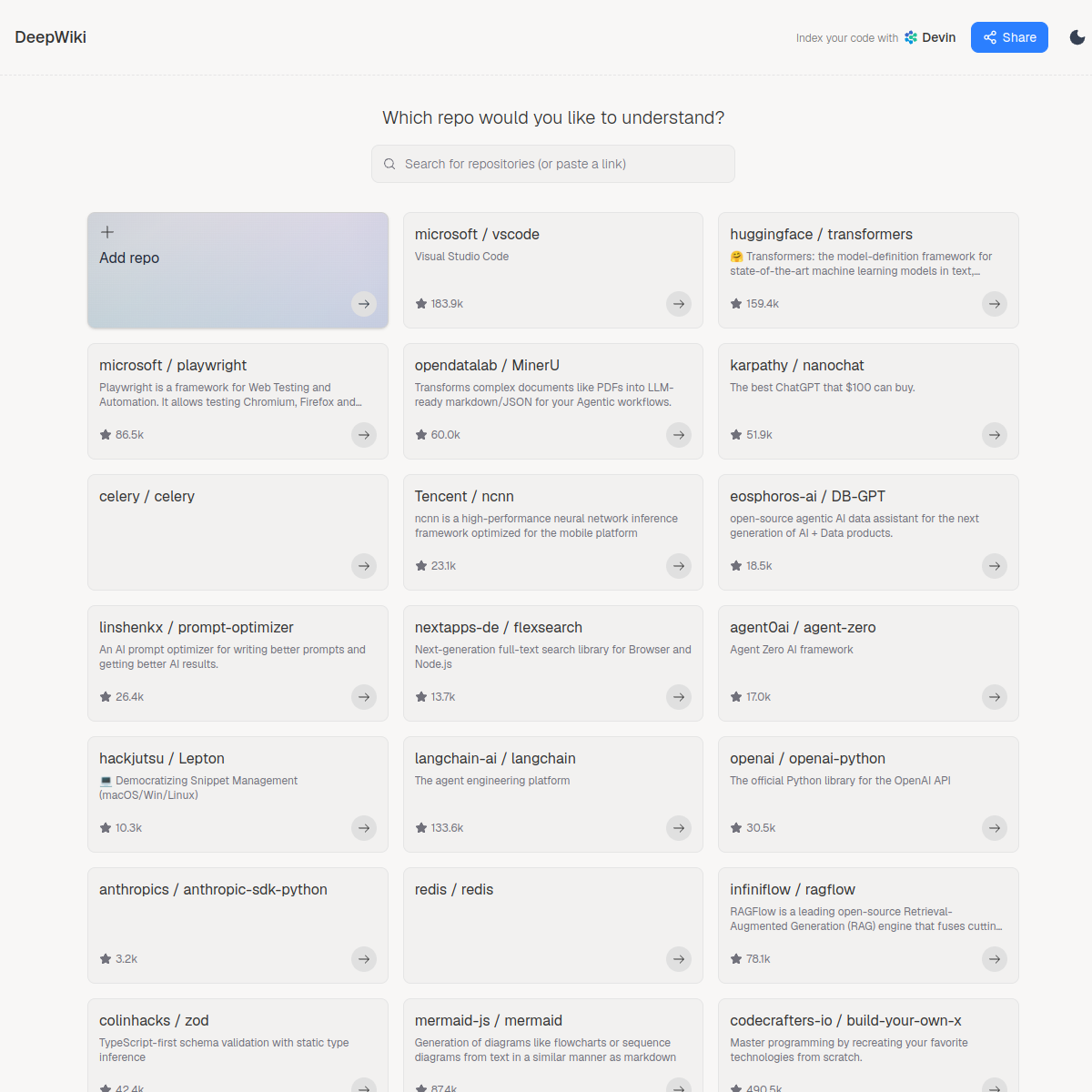Open the arrow on the Add repo card
Viewport: 1092px width, 1092px height.
tap(364, 304)
